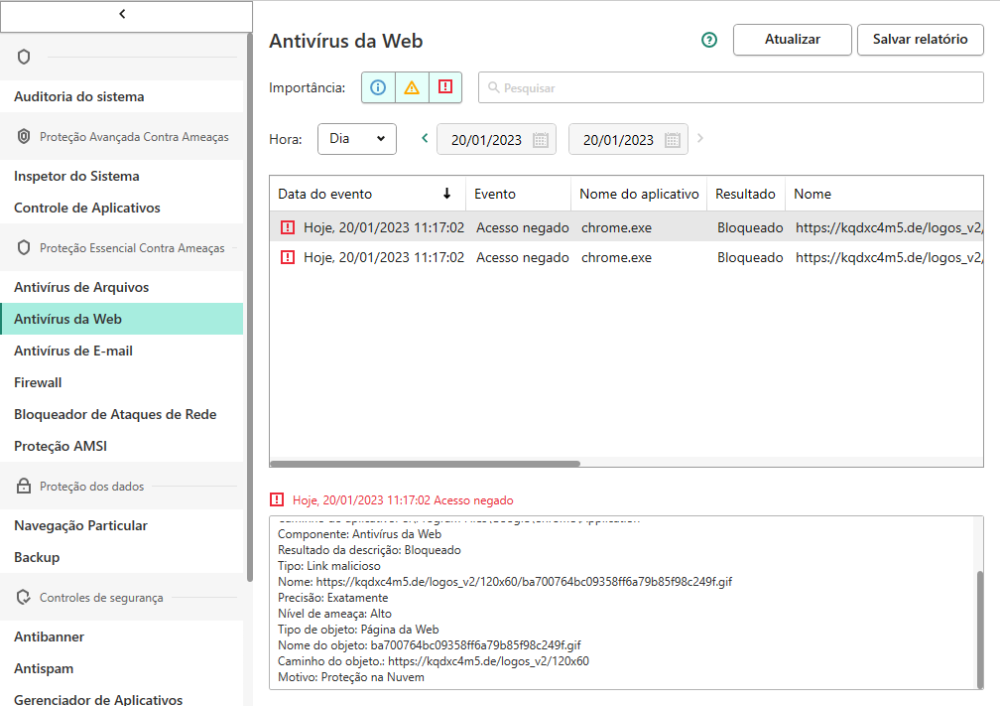Screen dimensions: 1000x706
Task: Click sort arrow in Data do evento column
Action: (446, 193)
